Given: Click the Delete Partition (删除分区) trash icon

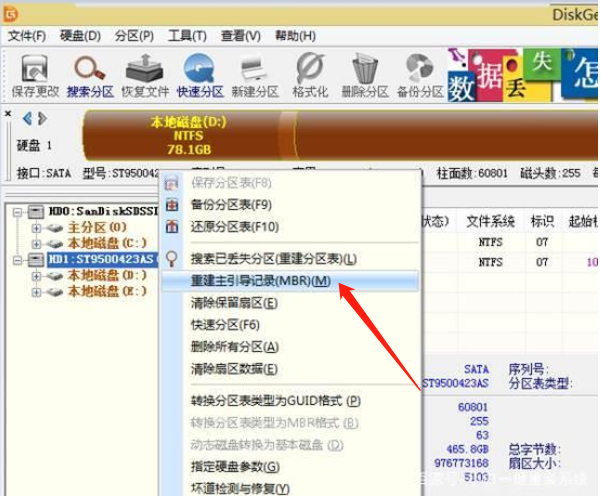Looking at the screenshot, I should click(365, 69).
